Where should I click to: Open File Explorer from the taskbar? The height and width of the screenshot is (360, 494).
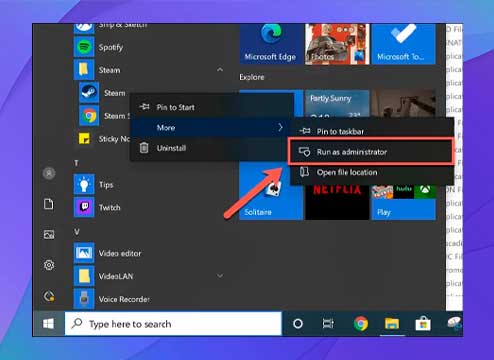coord(392,323)
